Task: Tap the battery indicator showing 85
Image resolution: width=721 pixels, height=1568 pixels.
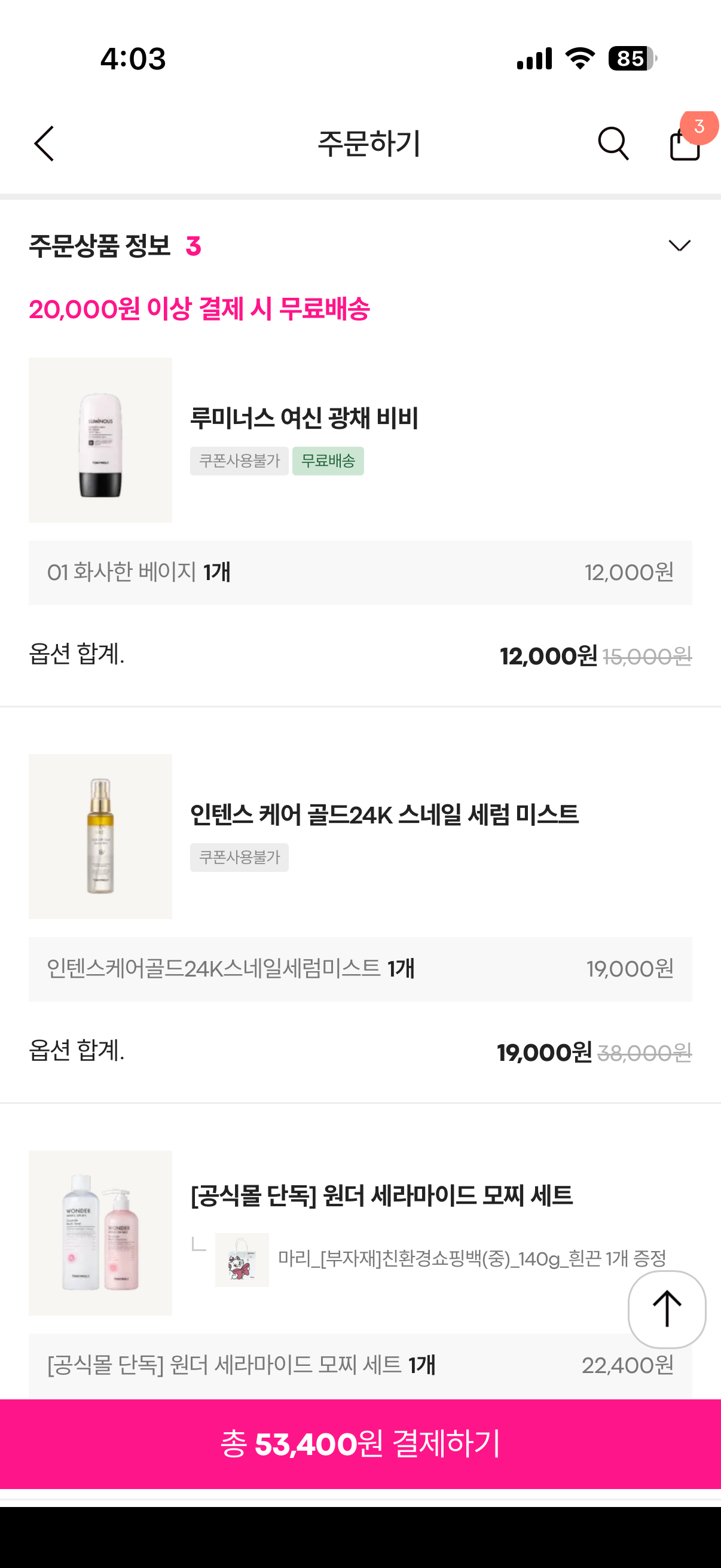Action: [x=631, y=59]
